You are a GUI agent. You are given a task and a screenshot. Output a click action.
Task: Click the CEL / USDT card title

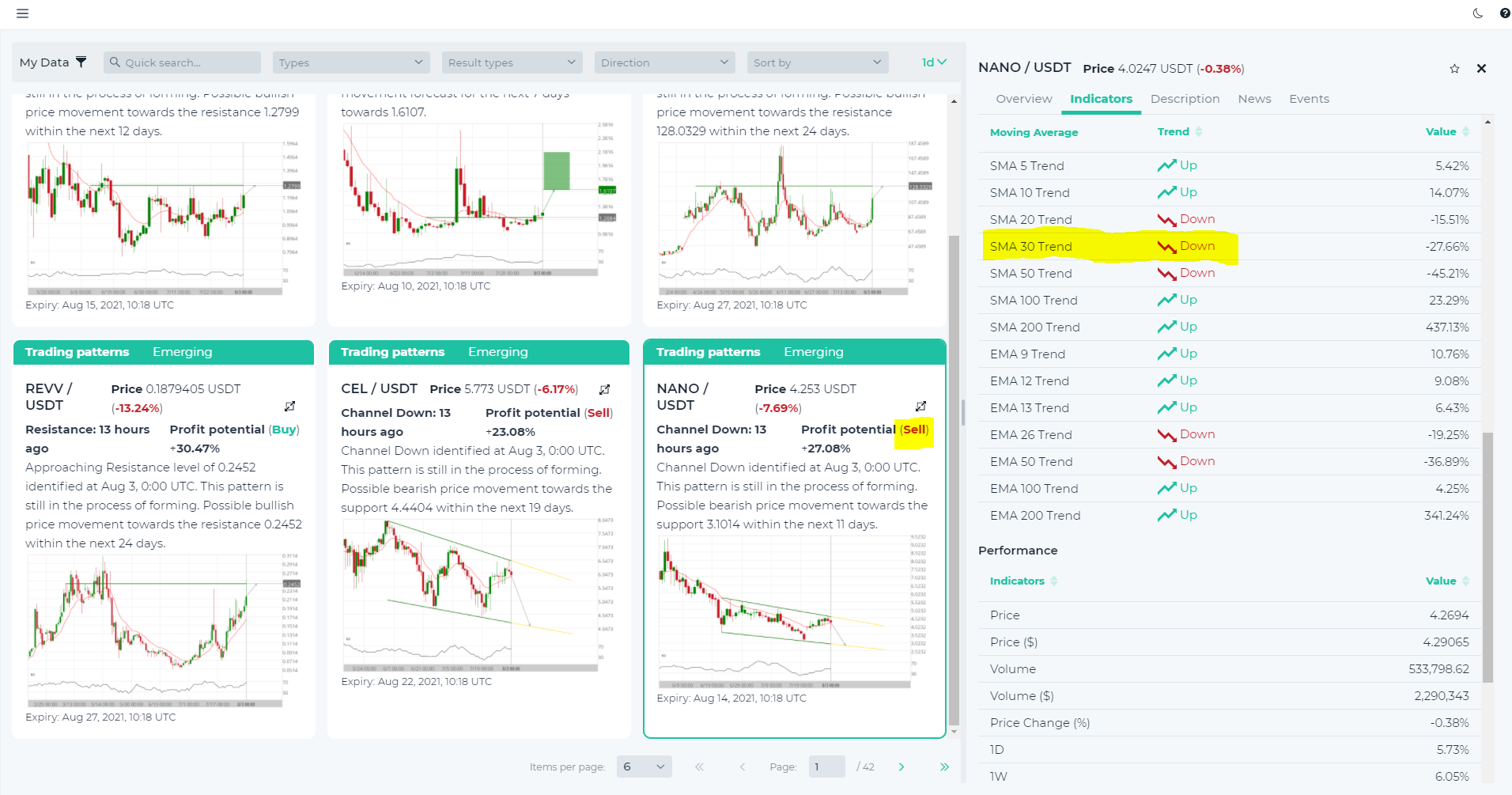click(379, 389)
